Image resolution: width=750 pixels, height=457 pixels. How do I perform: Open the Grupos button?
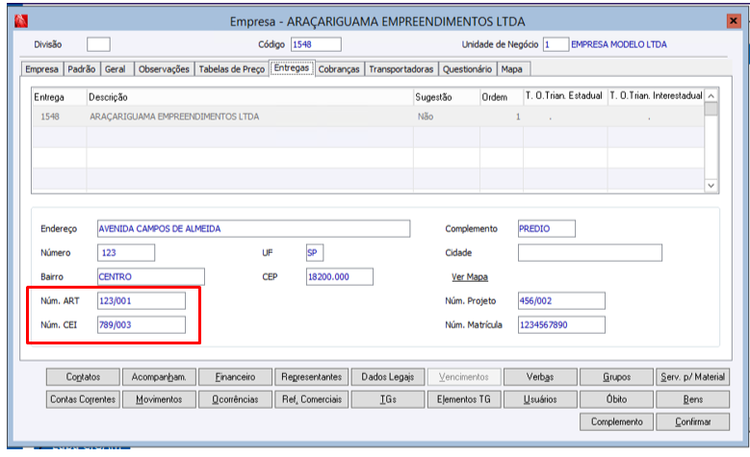617,377
